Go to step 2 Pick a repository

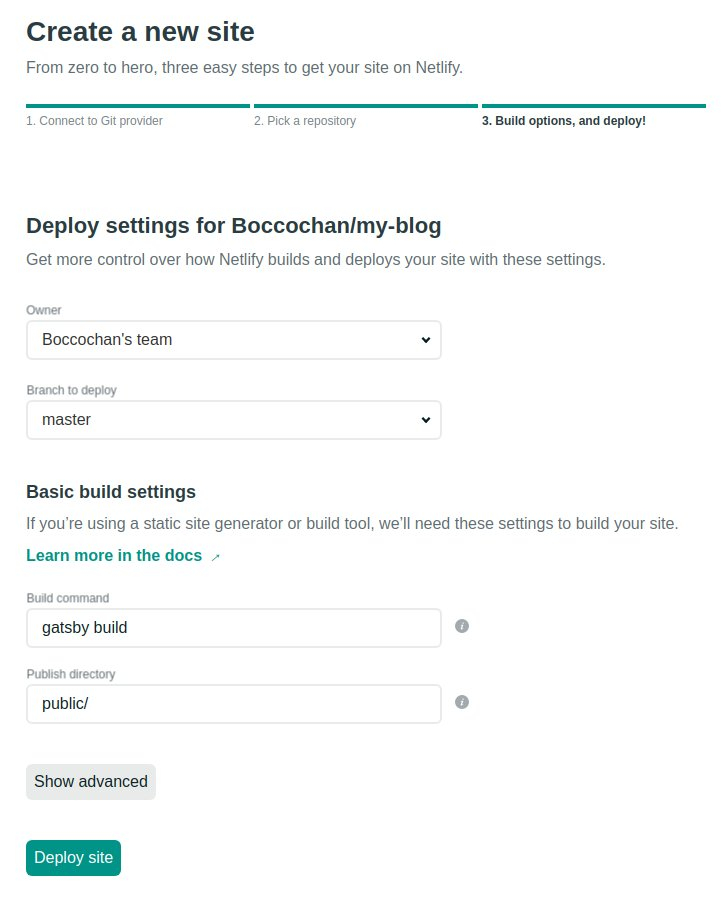click(x=305, y=121)
